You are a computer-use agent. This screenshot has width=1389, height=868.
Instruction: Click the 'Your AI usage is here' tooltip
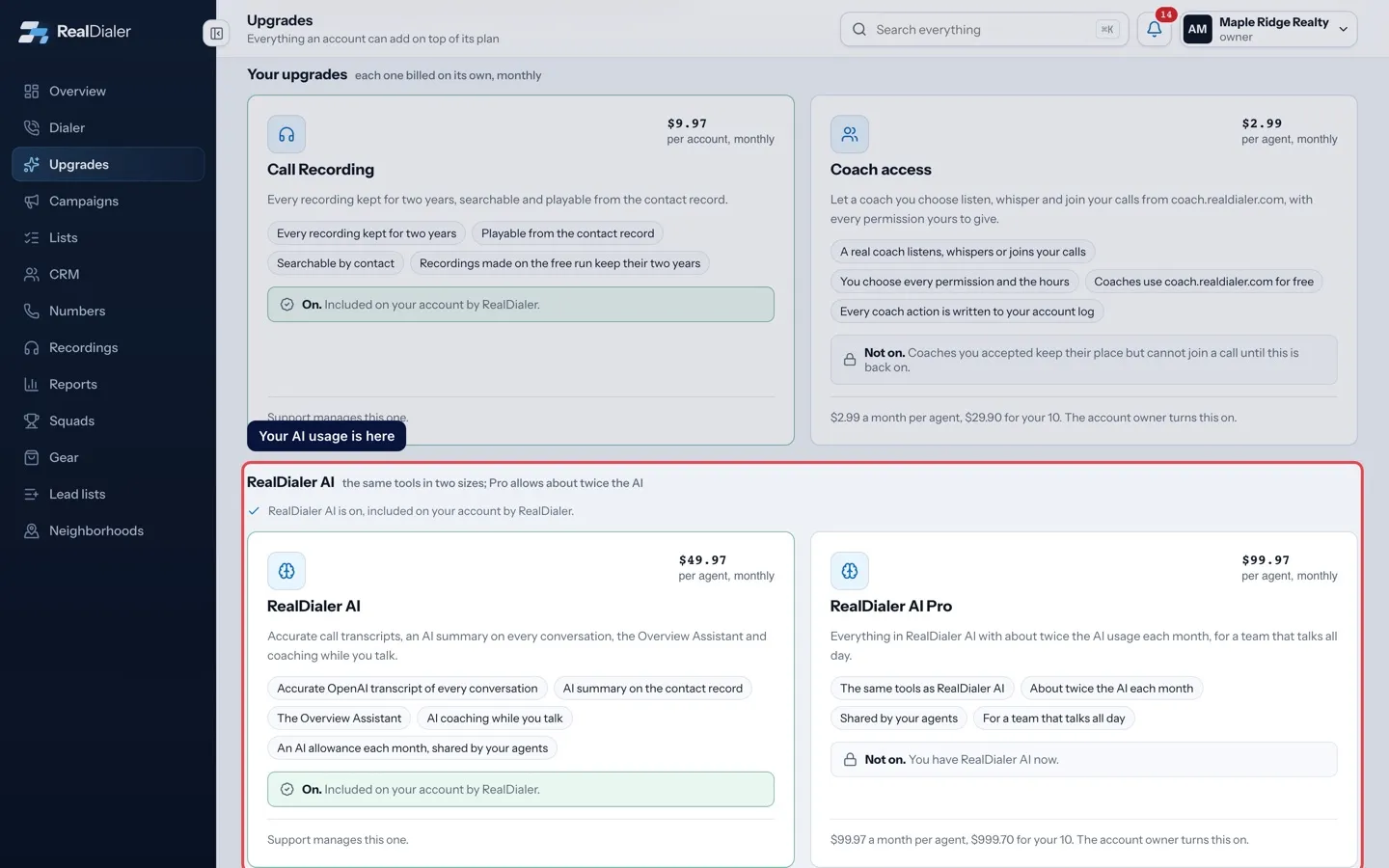[x=327, y=436]
